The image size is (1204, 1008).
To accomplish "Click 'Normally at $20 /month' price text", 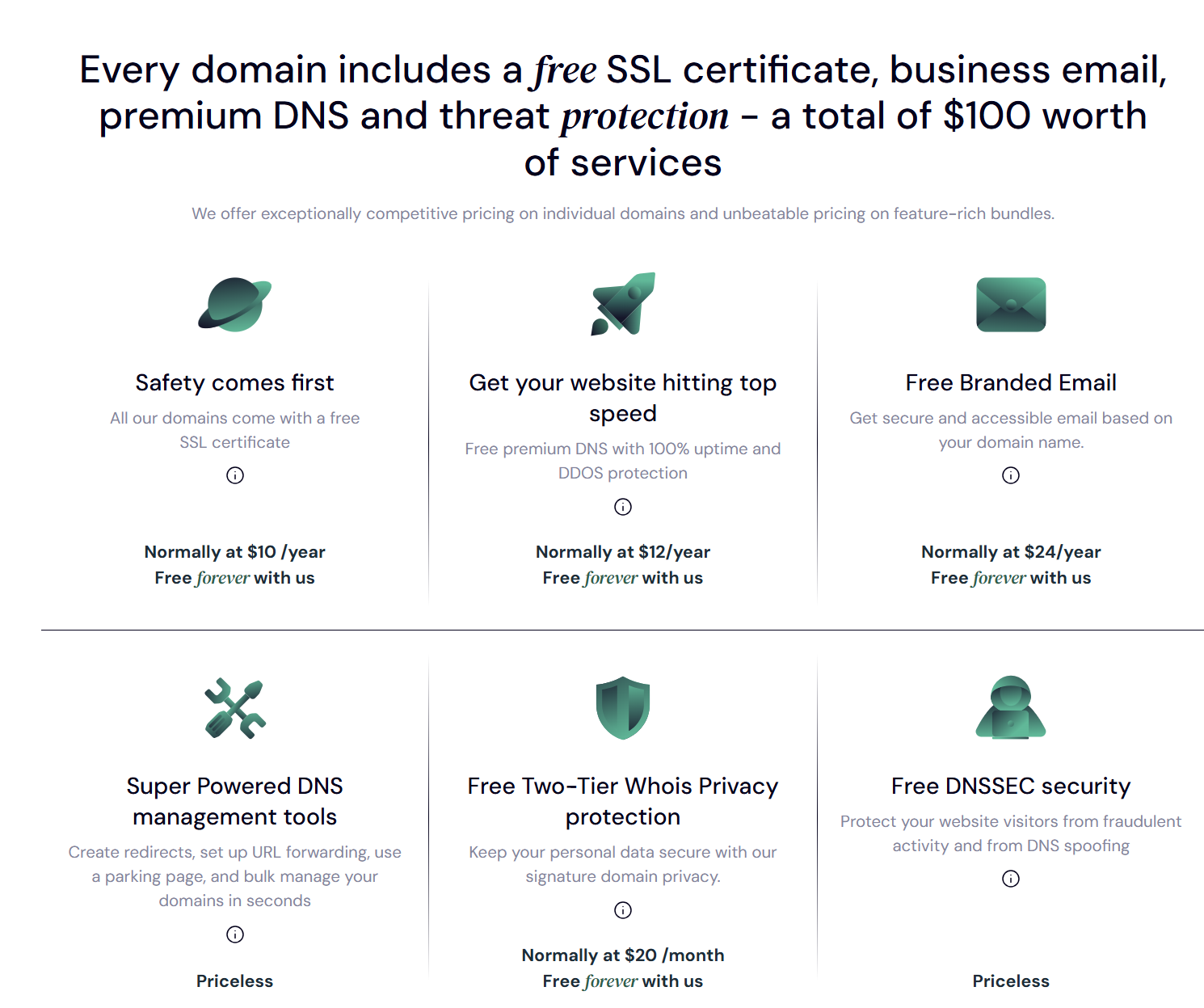I will coord(623,955).
